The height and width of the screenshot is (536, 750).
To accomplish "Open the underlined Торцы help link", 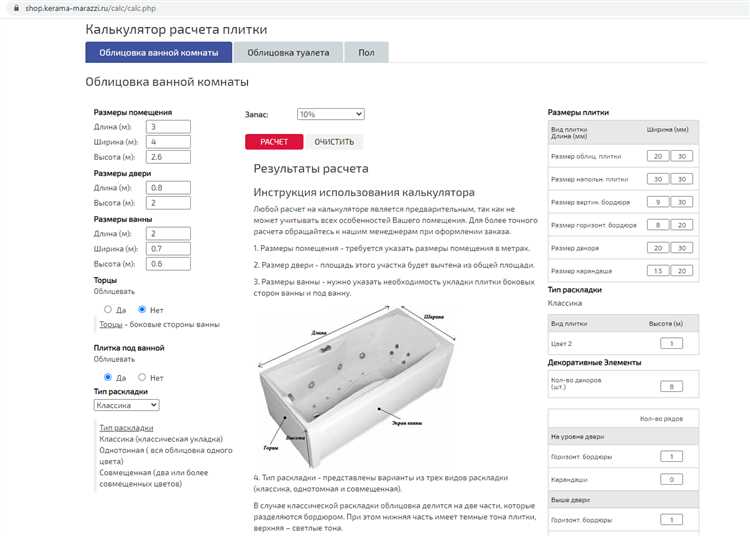I will coord(110,325).
